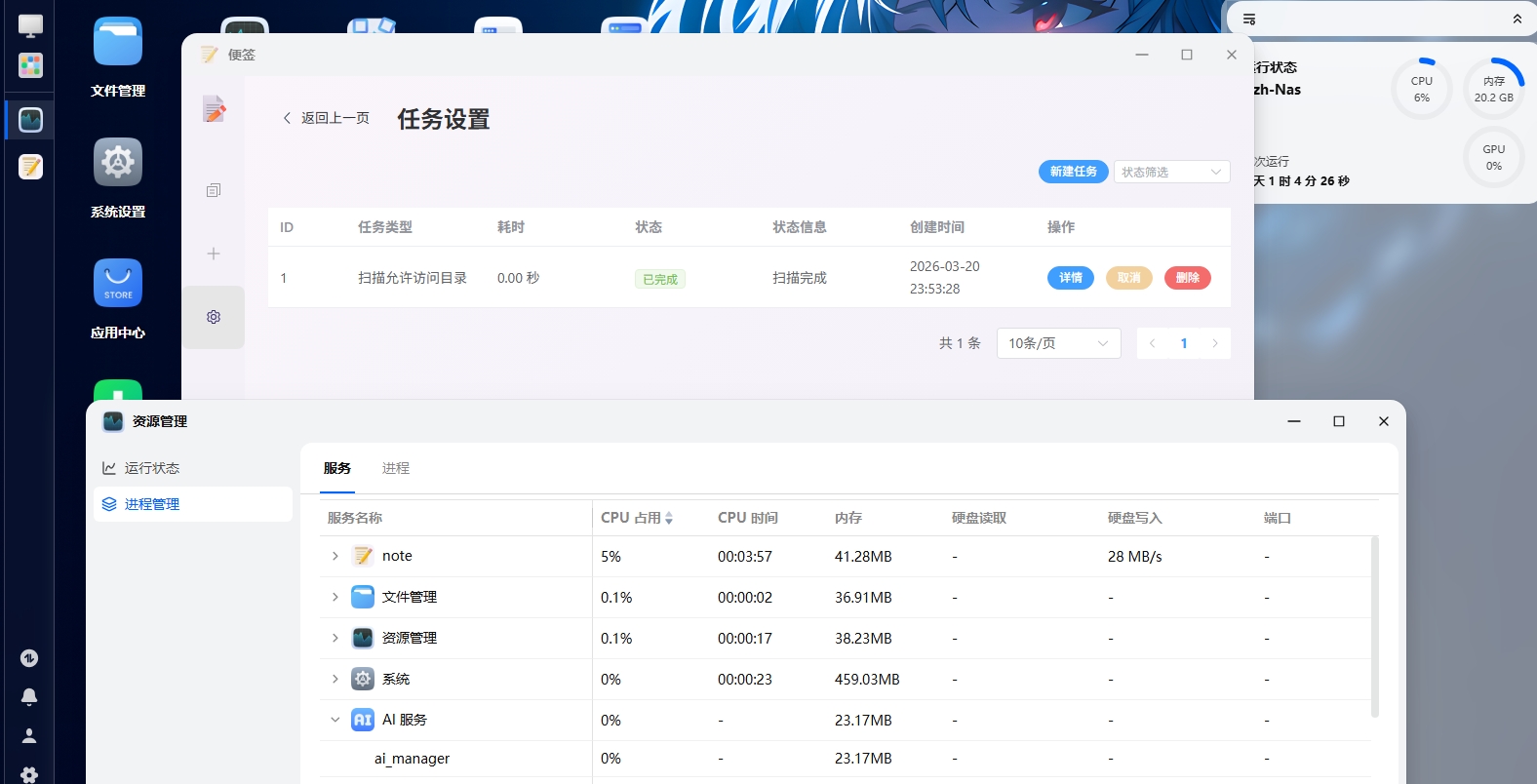
Task: Open the note editing icon in 便签 sidebar
Action: tap(214, 108)
